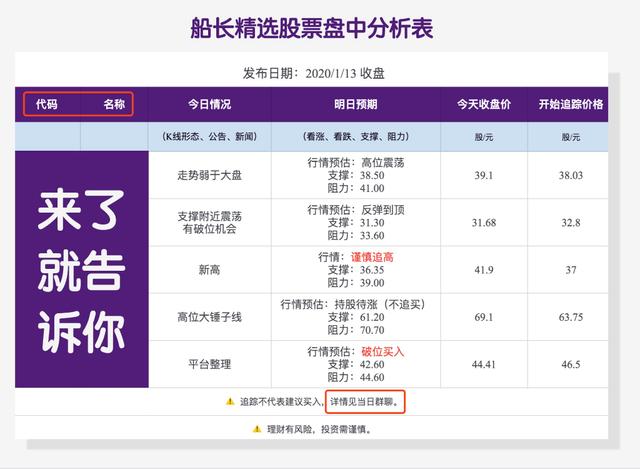The height and width of the screenshot is (469, 640).
Task: Click 支撑: 61.20
Action: pos(356,317)
